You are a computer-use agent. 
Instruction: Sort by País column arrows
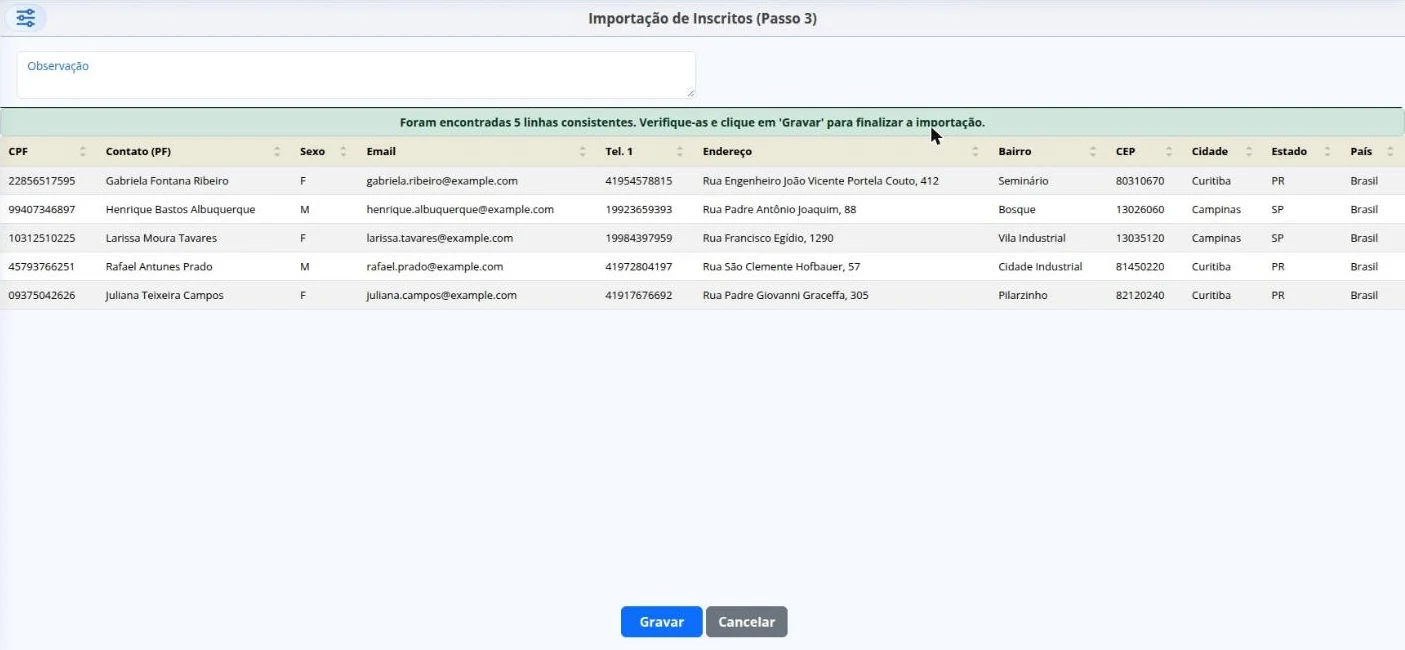(x=1390, y=152)
